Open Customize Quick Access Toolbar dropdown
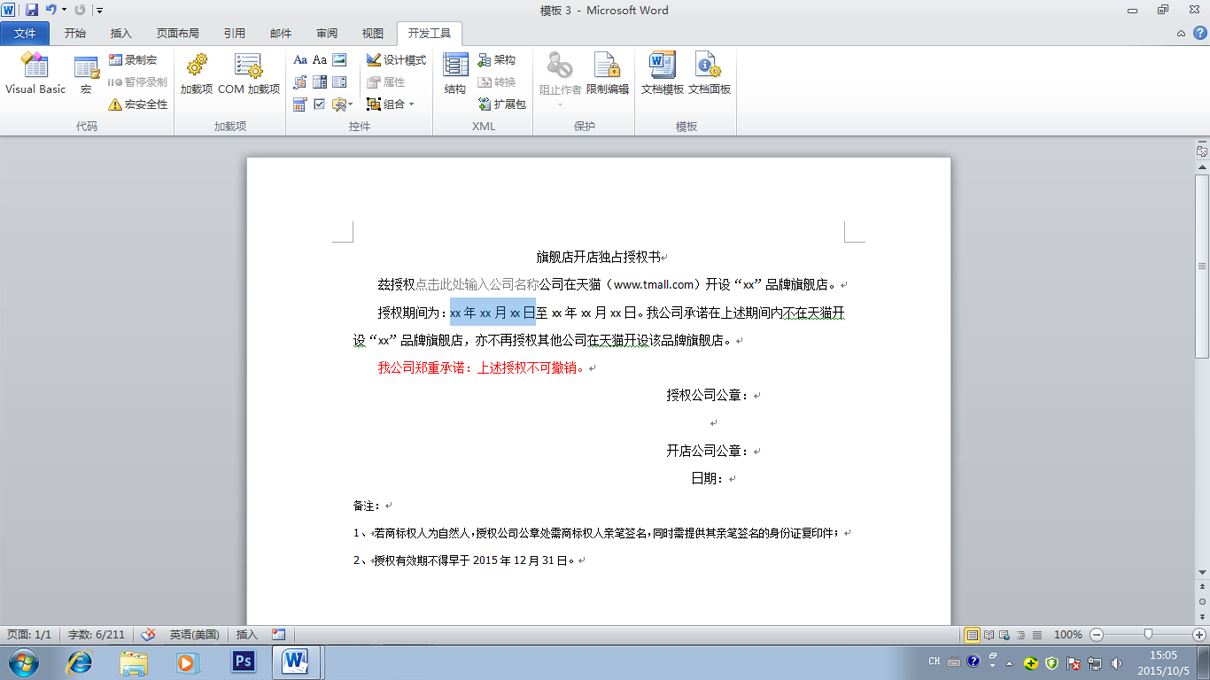Image resolution: width=1210 pixels, height=680 pixels. (100, 10)
